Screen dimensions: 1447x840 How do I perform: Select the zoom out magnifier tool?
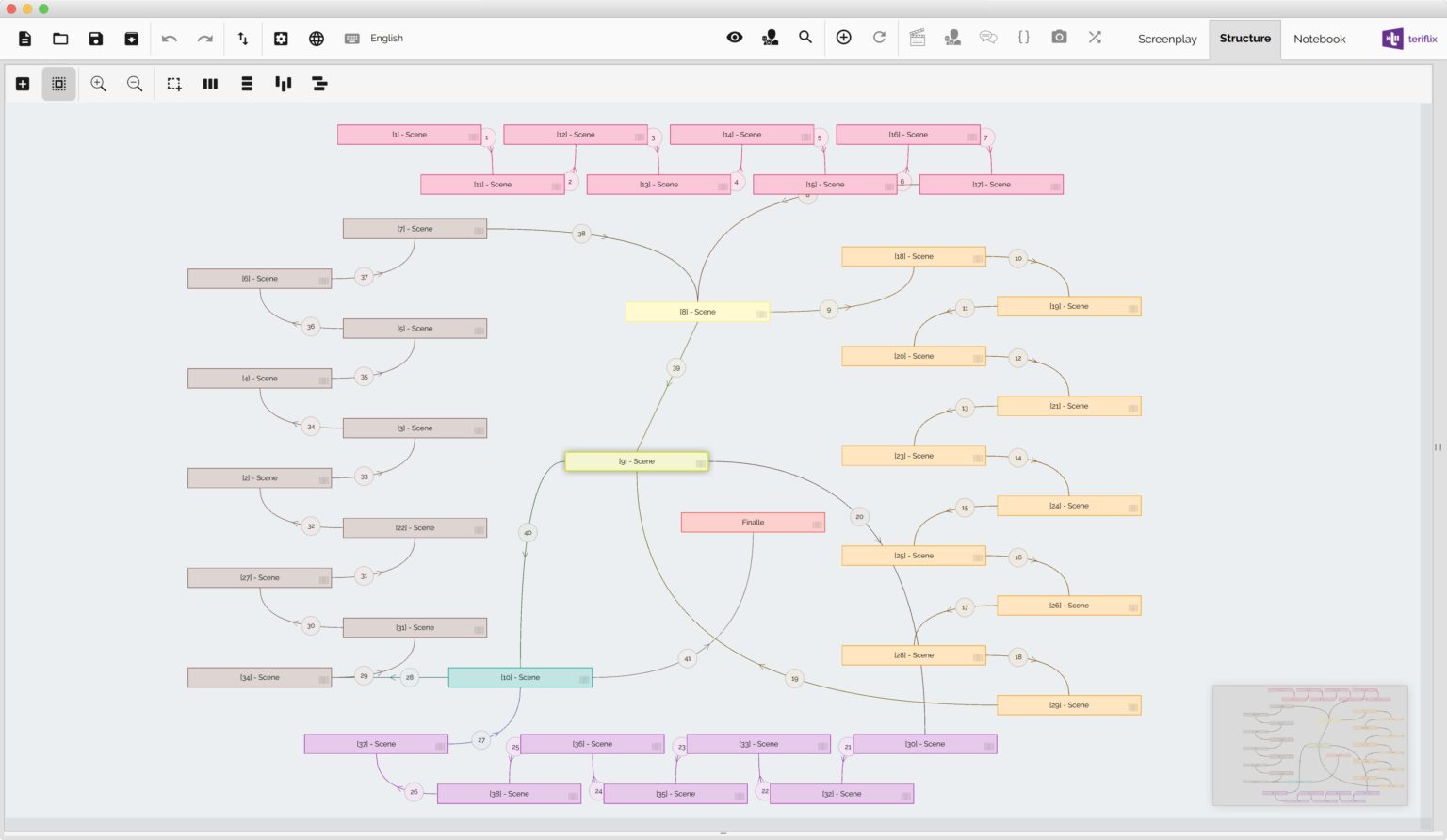[135, 84]
